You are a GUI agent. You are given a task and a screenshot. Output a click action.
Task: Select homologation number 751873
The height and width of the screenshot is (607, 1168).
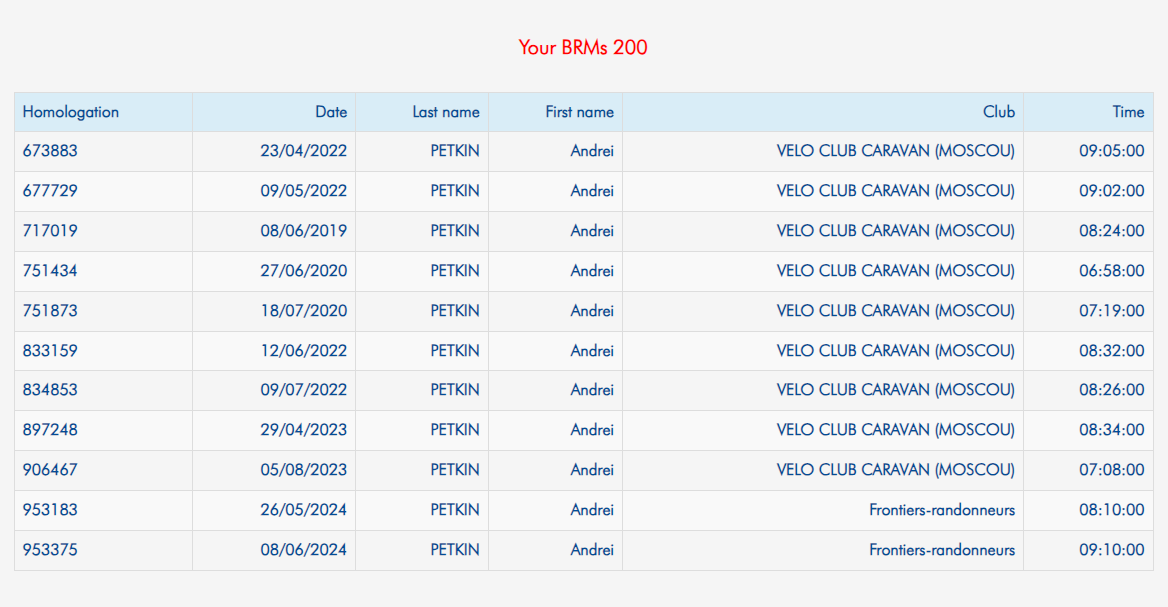[x=50, y=311]
